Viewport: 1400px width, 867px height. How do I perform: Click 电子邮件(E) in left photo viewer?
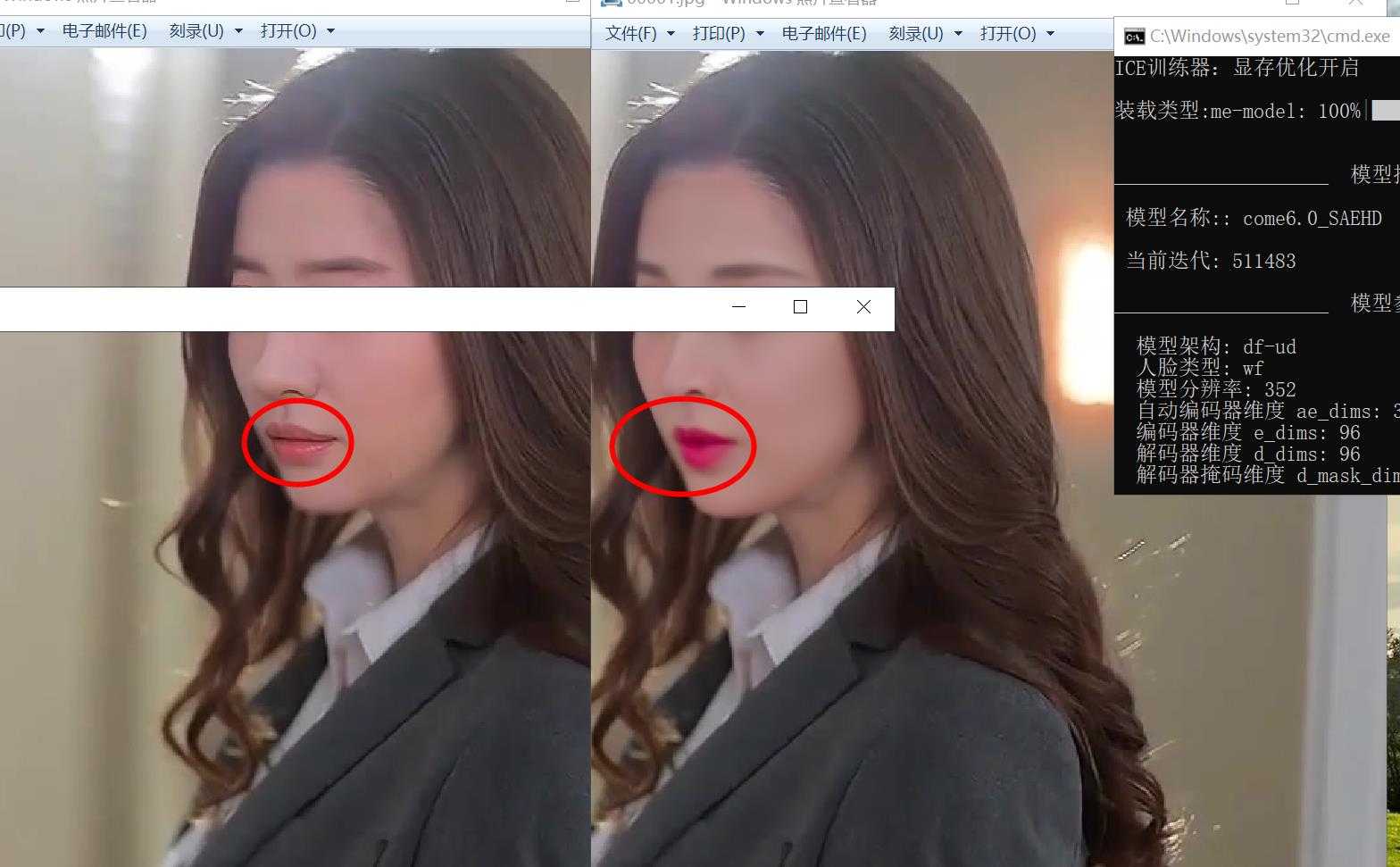tap(104, 30)
